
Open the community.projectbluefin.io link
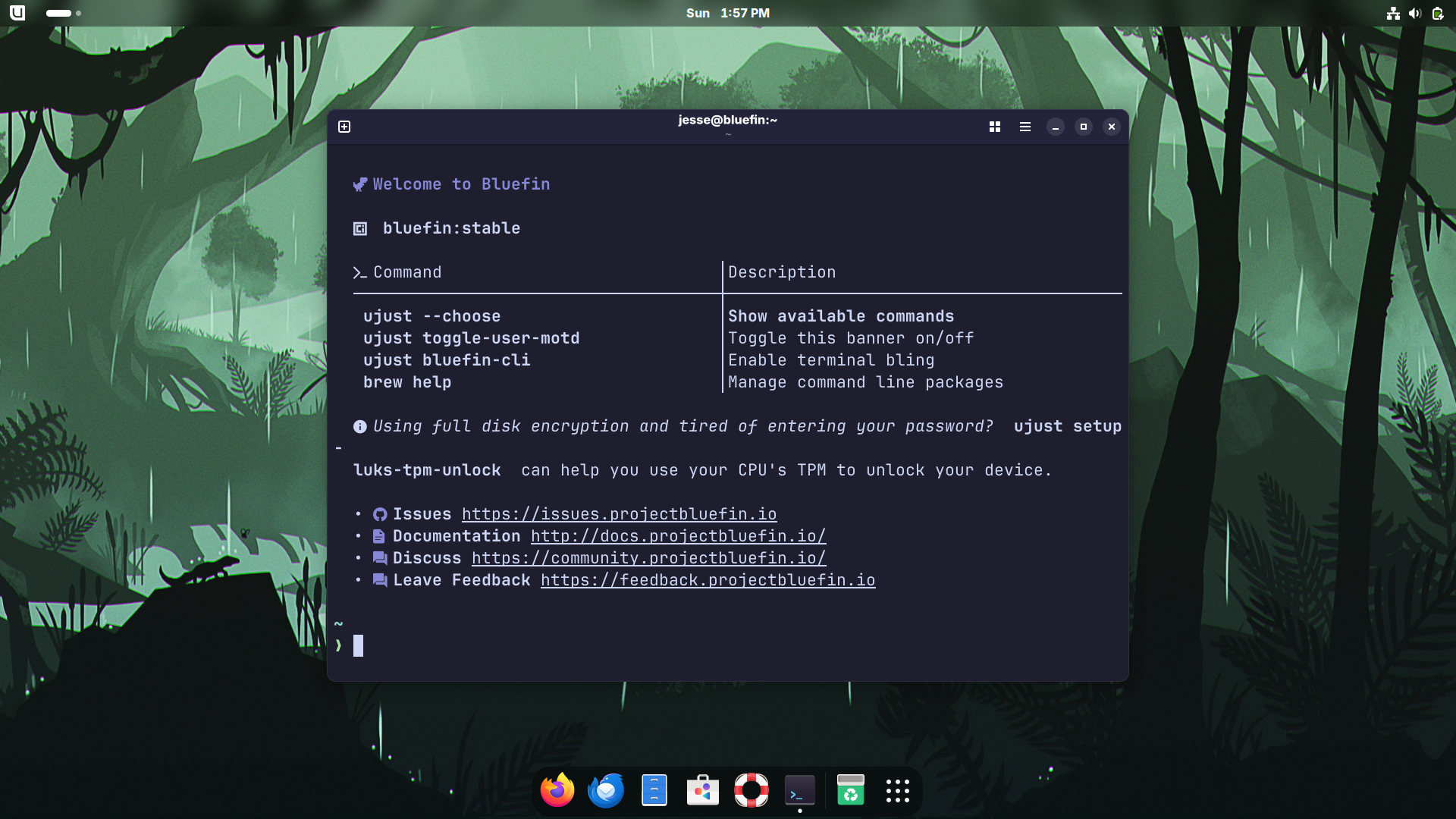coord(649,558)
